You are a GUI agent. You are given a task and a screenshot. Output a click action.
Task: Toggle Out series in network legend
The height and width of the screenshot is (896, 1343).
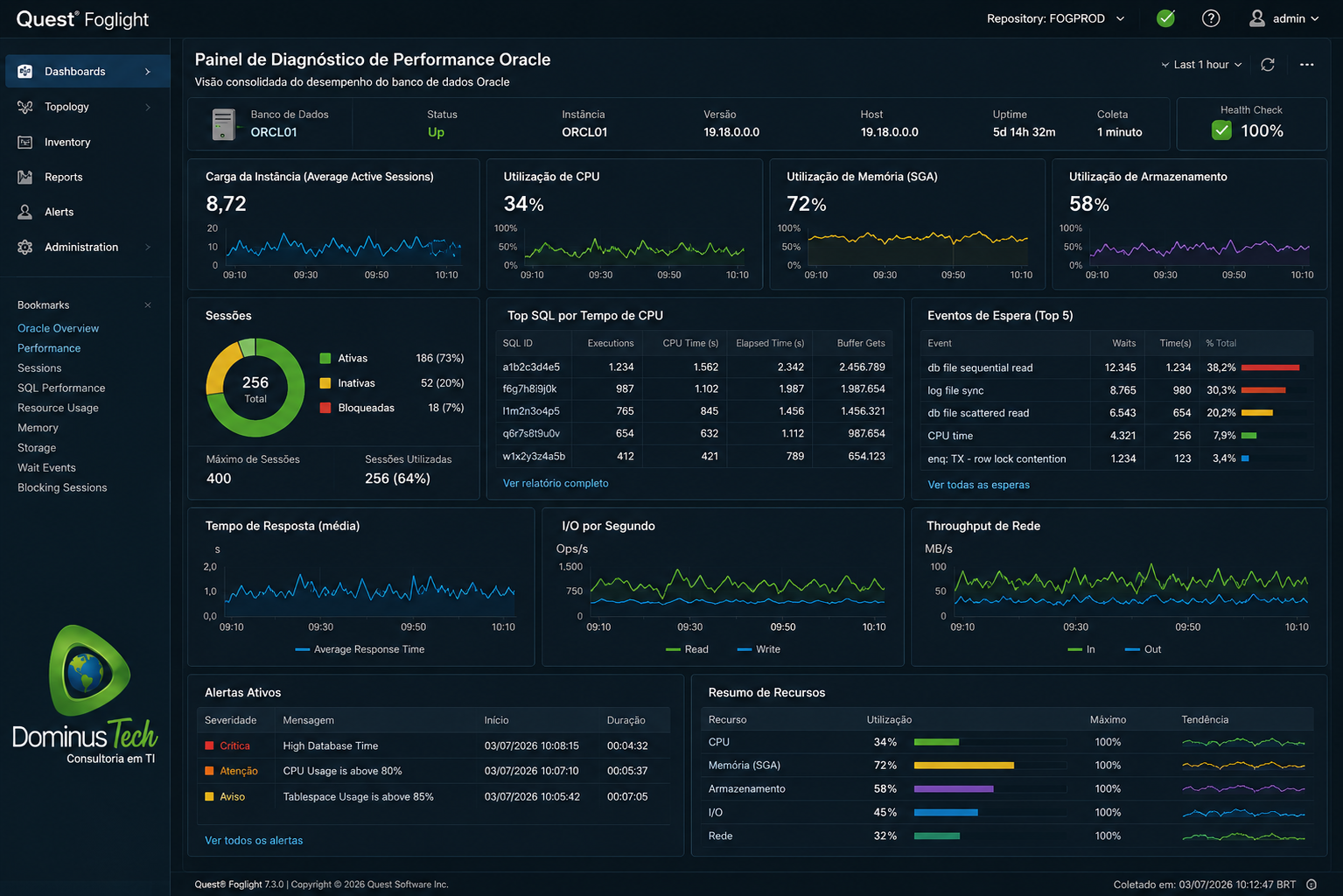pos(1144,649)
